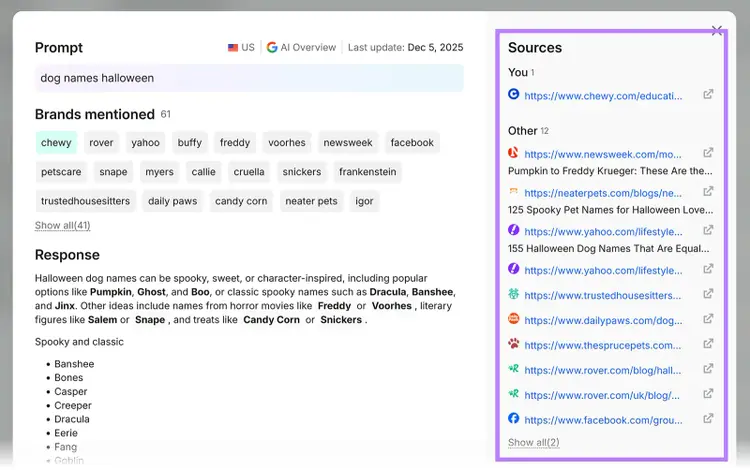Select the myers brand tag
This screenshot has height=470, width=750.
click(x=159, y=172)
